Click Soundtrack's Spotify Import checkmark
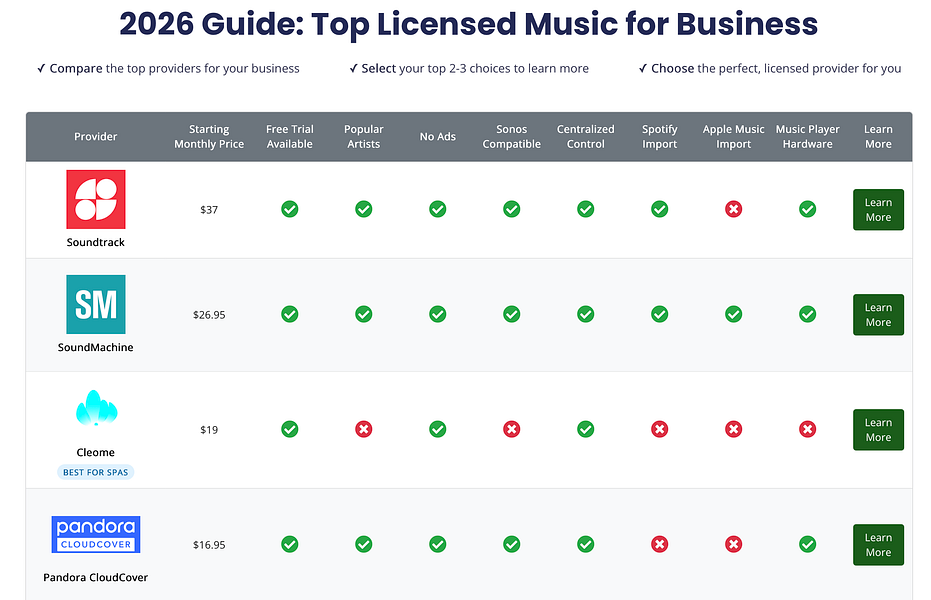Image resolution: width=931 pixels, height=600 pixels. [x=660, y=209]
